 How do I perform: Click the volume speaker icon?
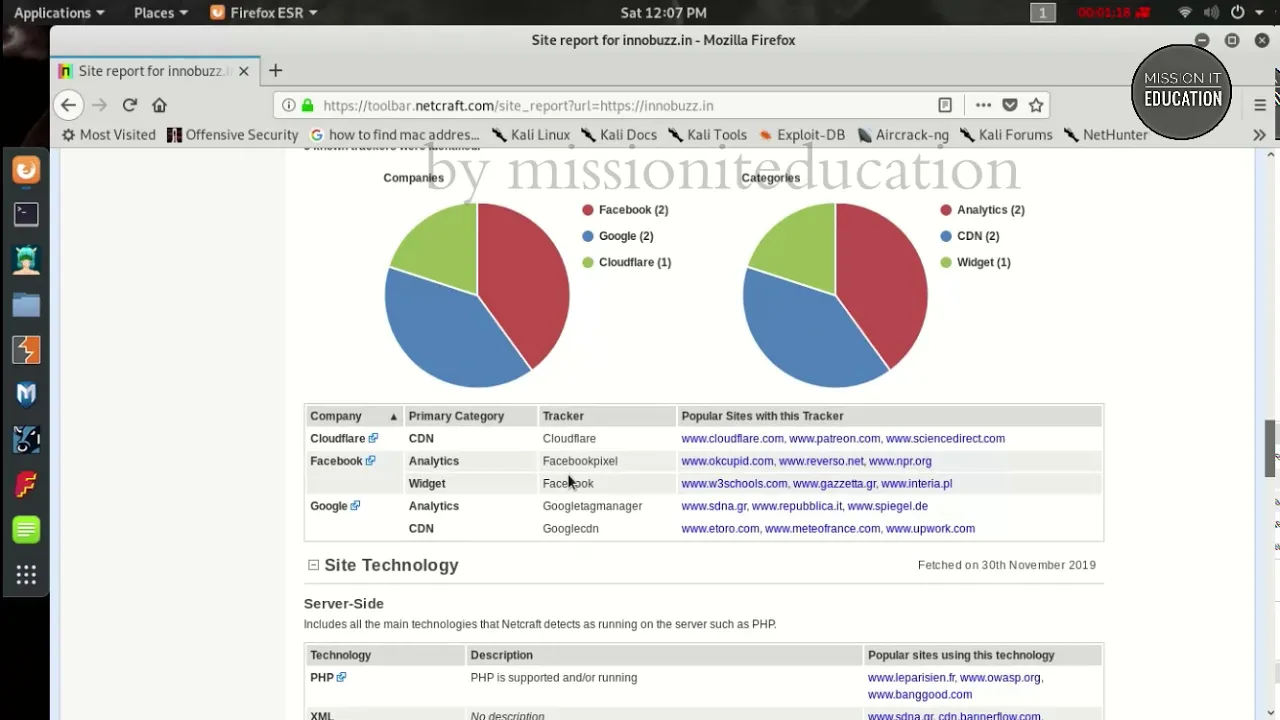[x=1211, y=13]
